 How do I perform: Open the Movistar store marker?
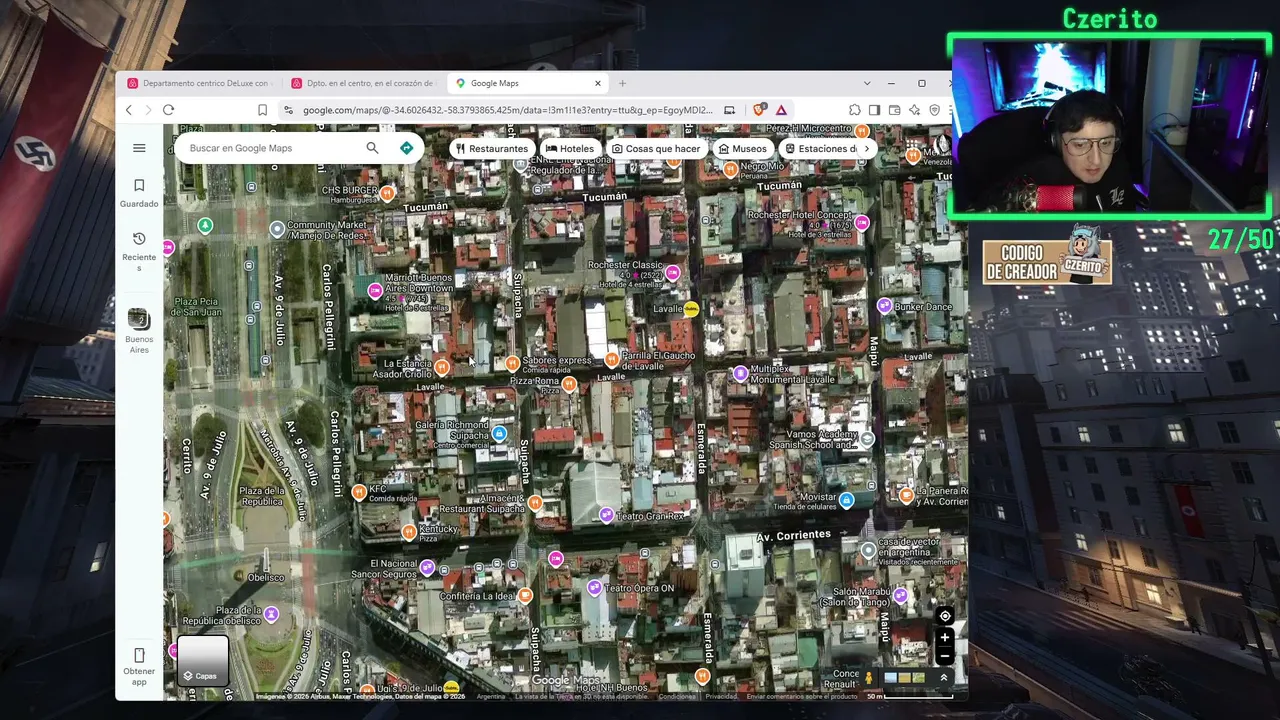(846, 500)
